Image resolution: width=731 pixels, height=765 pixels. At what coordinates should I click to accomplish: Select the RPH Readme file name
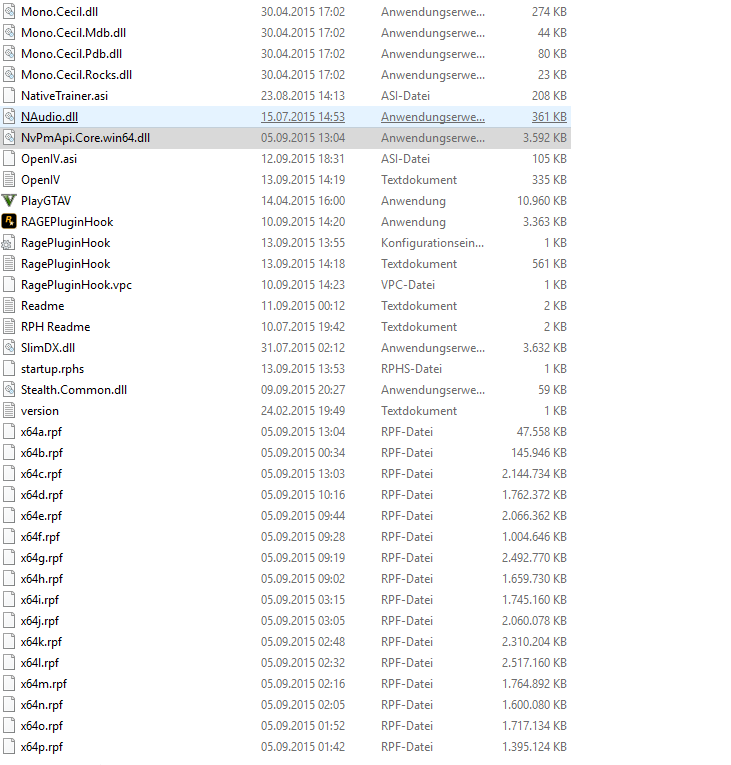[x=56, y=326]
